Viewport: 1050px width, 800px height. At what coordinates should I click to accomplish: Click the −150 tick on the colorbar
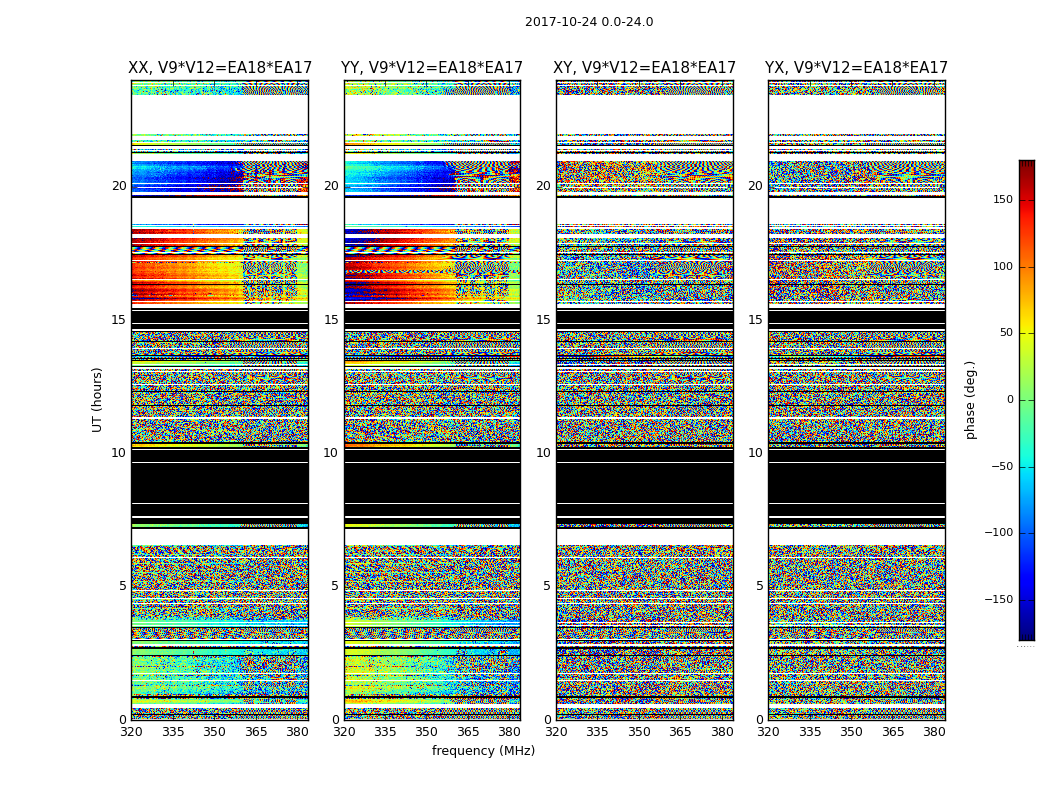pos(999,599)
